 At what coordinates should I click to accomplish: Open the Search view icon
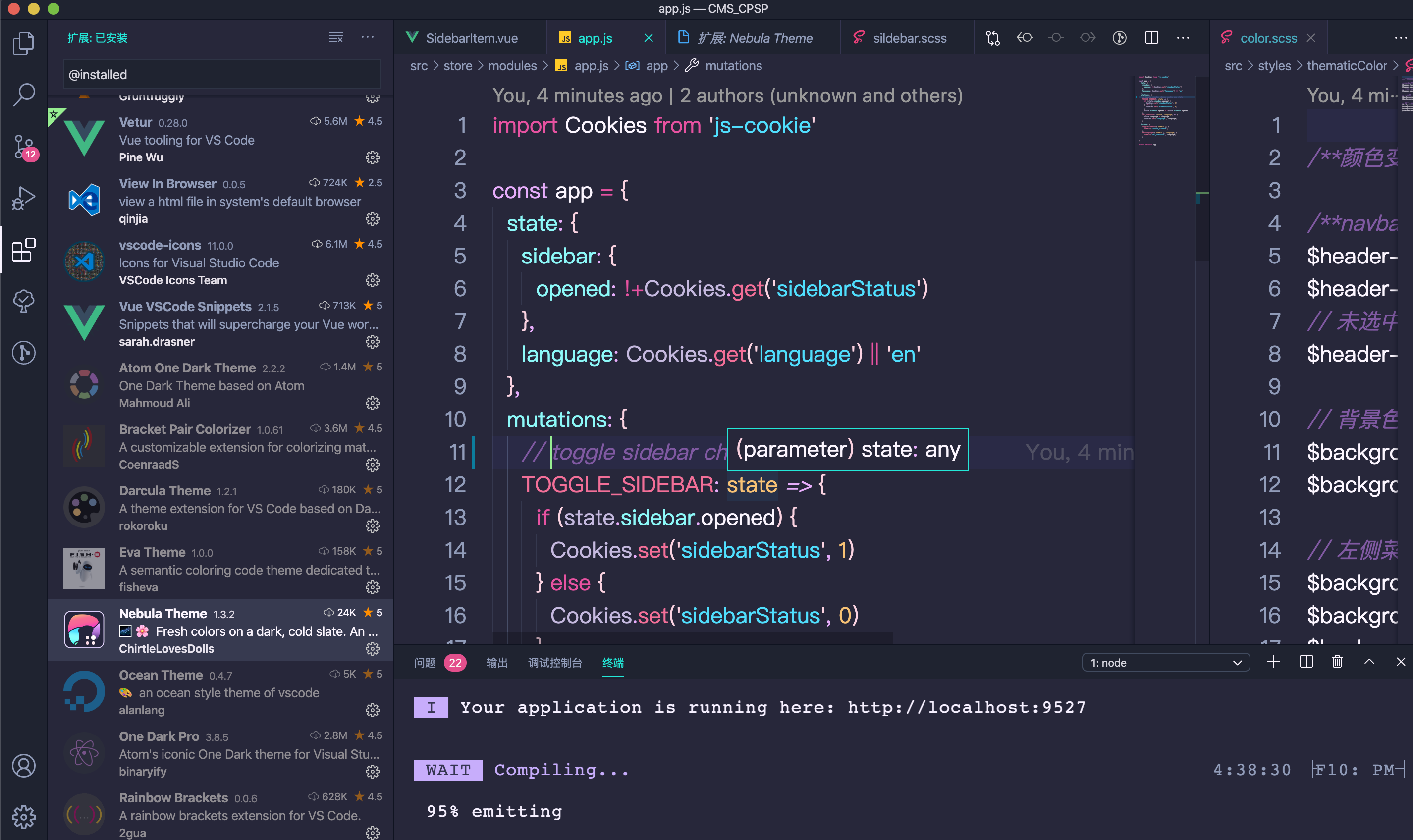point(23,95)
